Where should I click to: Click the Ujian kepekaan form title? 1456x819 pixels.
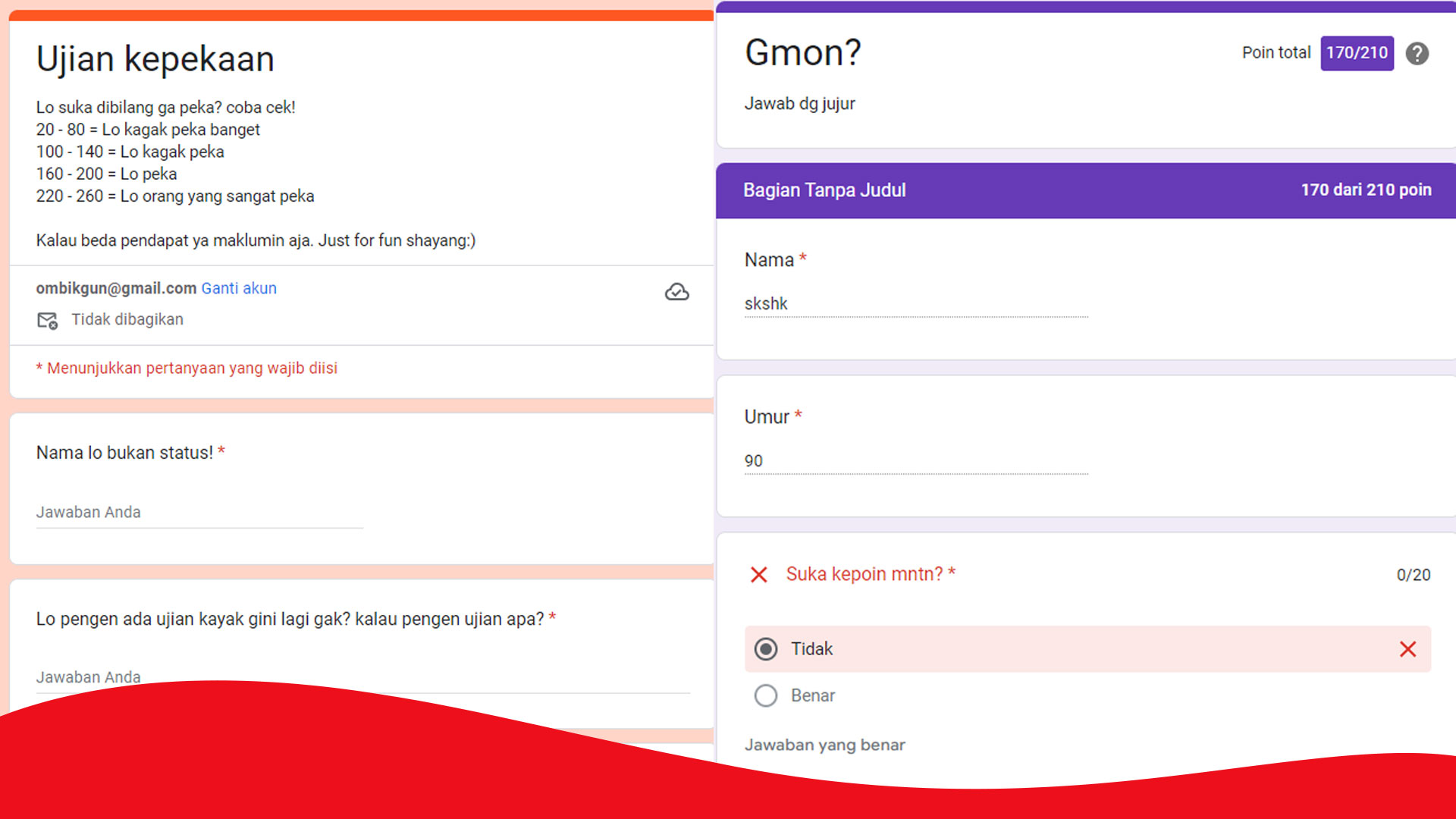(155, 59)
